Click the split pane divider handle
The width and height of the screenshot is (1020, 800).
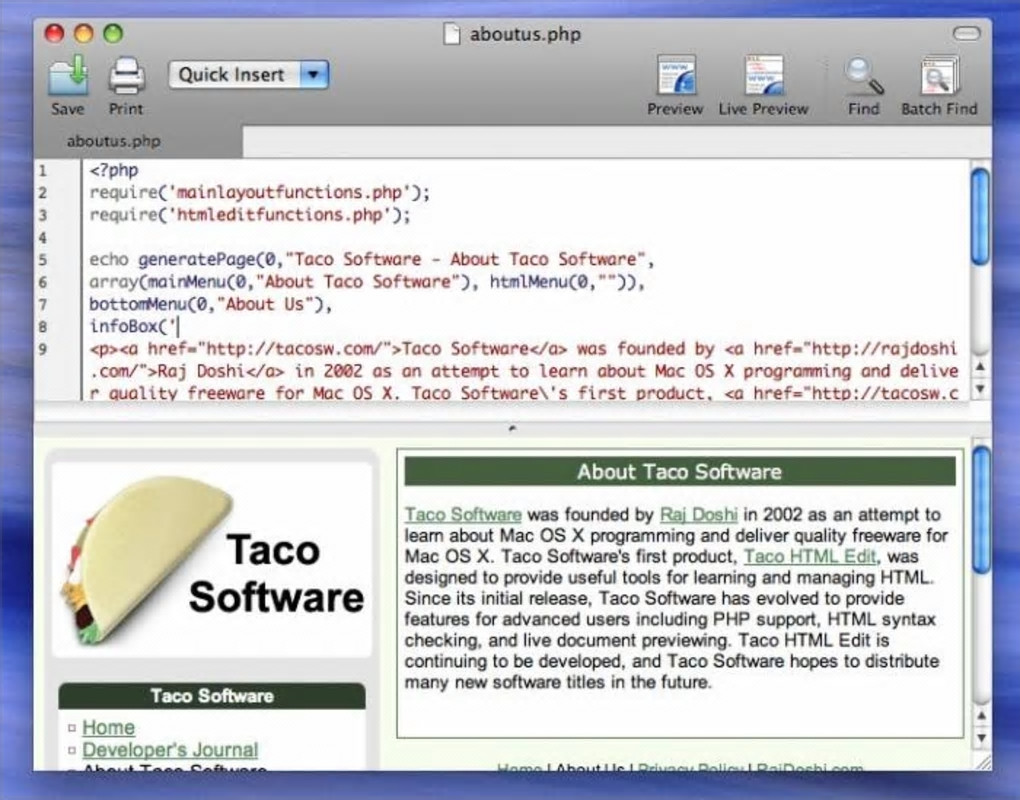click(513, 428)
